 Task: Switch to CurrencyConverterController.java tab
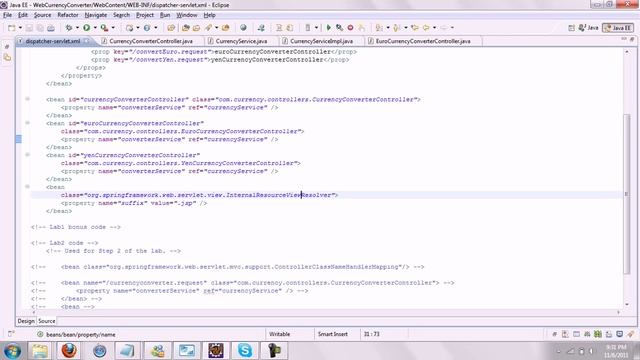click(151, 41)
